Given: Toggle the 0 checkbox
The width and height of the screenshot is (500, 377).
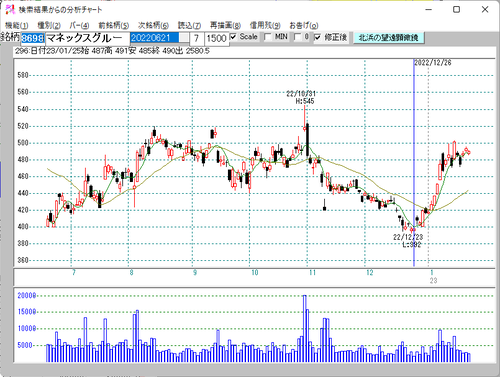Looking at the screenshot, I should 297,37.
